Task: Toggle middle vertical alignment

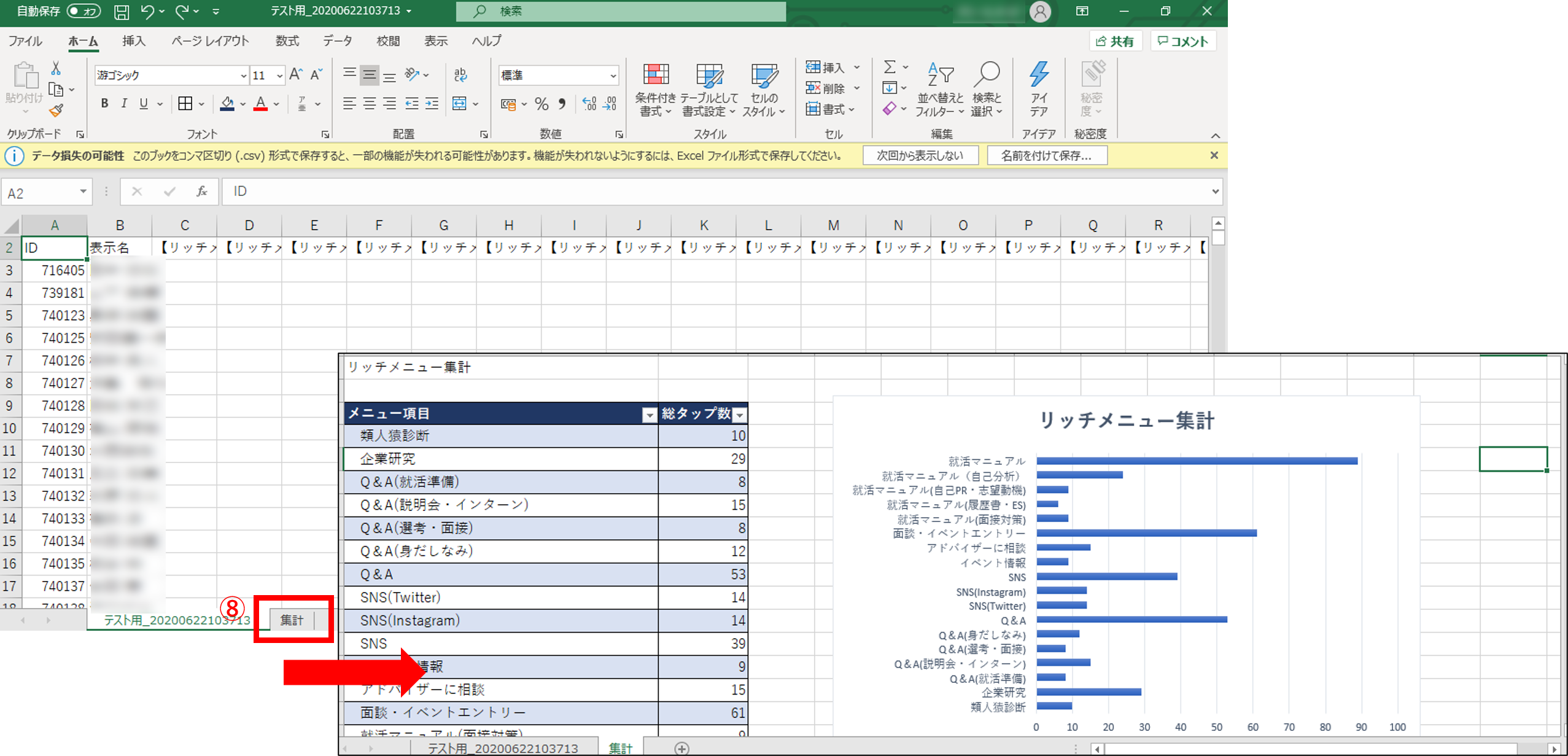Action: coord(369,75)
